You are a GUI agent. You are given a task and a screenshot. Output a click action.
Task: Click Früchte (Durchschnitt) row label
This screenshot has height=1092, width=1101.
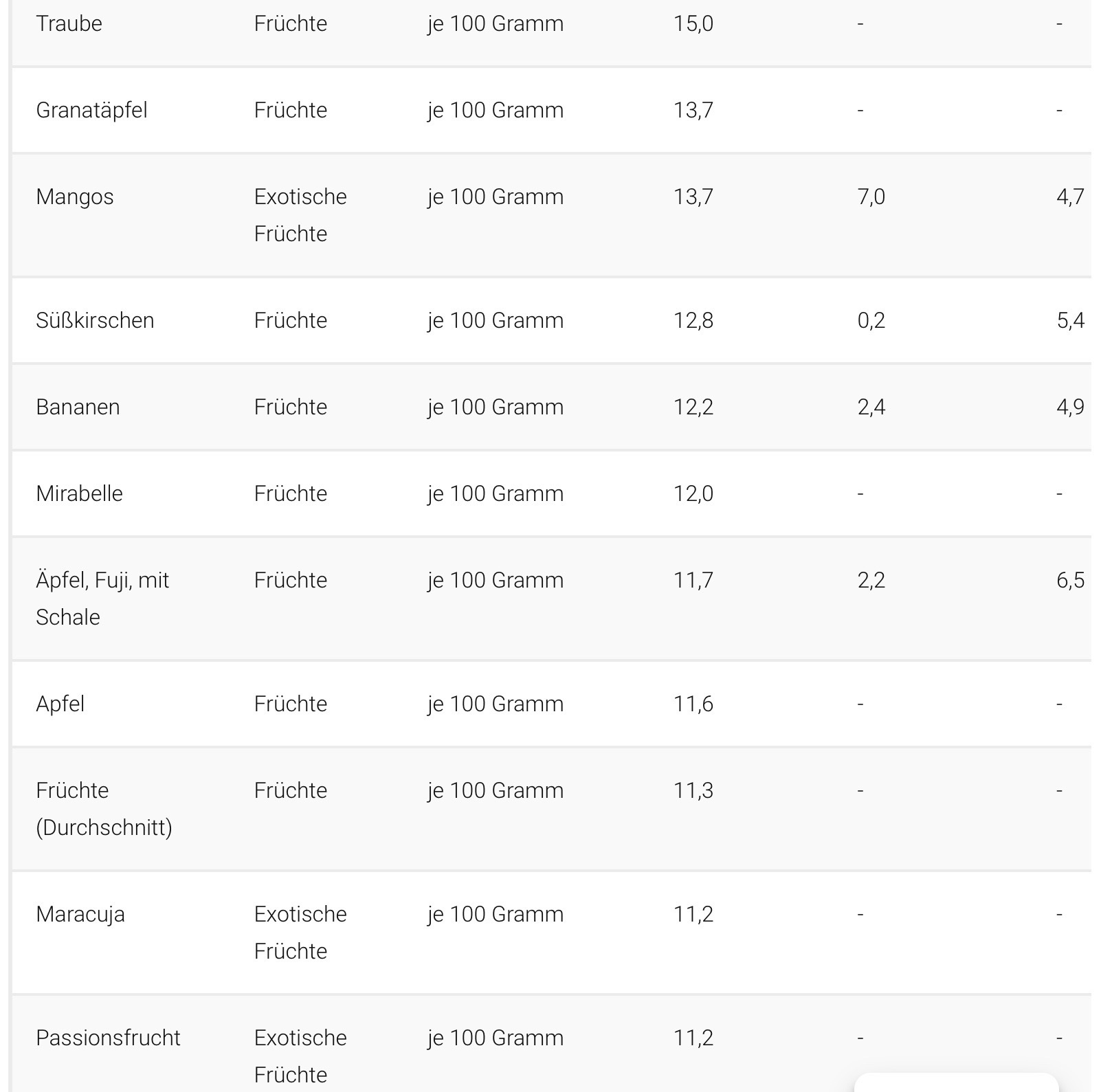click(104, 809)
